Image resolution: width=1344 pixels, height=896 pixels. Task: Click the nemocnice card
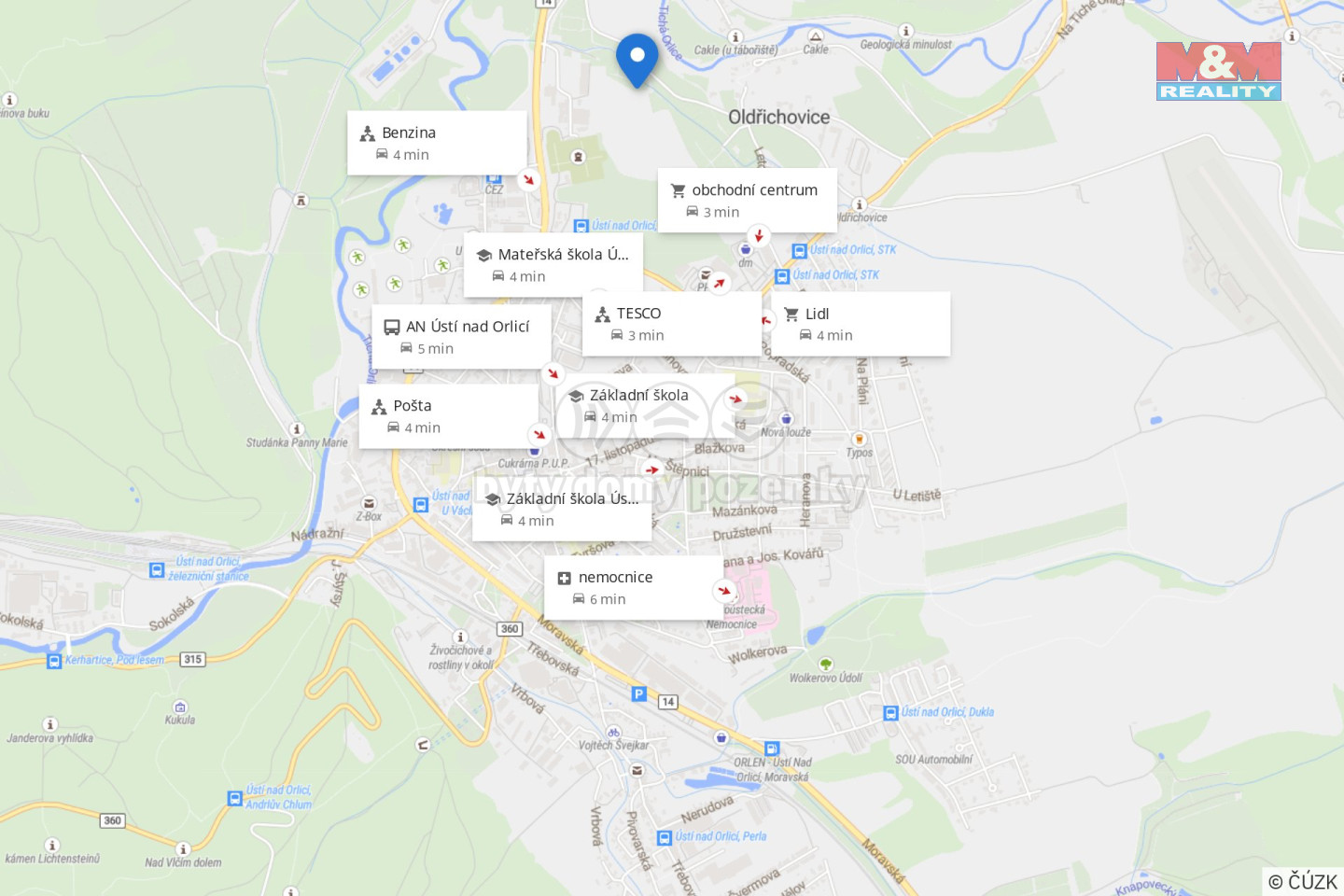click(634, 587)
